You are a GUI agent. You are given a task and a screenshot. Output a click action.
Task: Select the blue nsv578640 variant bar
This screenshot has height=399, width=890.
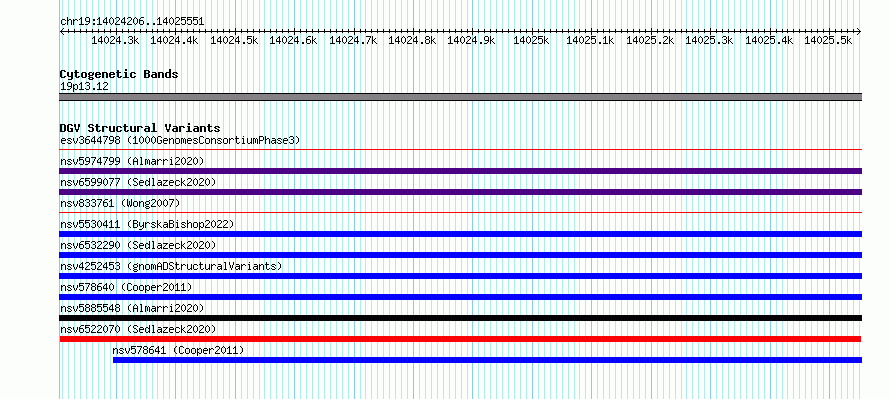click(461, 297)
